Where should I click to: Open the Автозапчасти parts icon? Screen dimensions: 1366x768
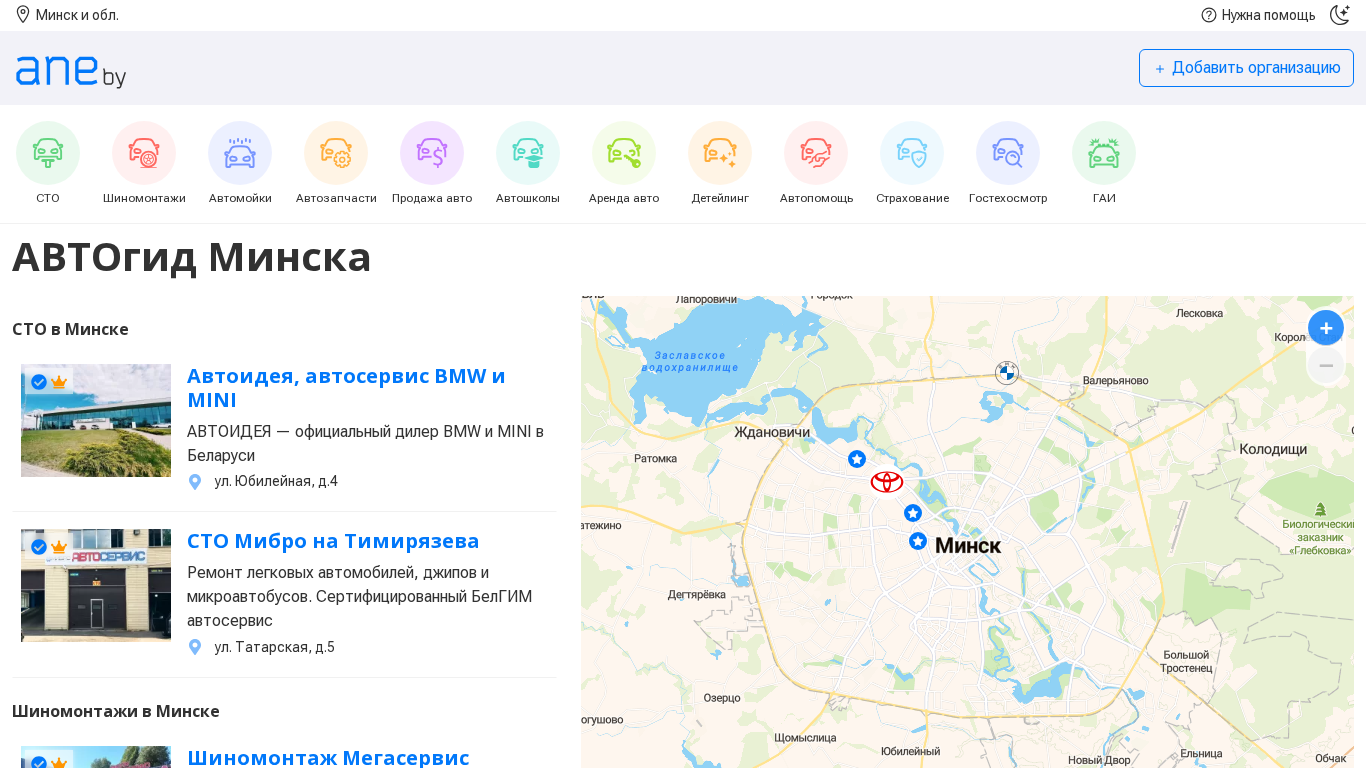(336, 153)
